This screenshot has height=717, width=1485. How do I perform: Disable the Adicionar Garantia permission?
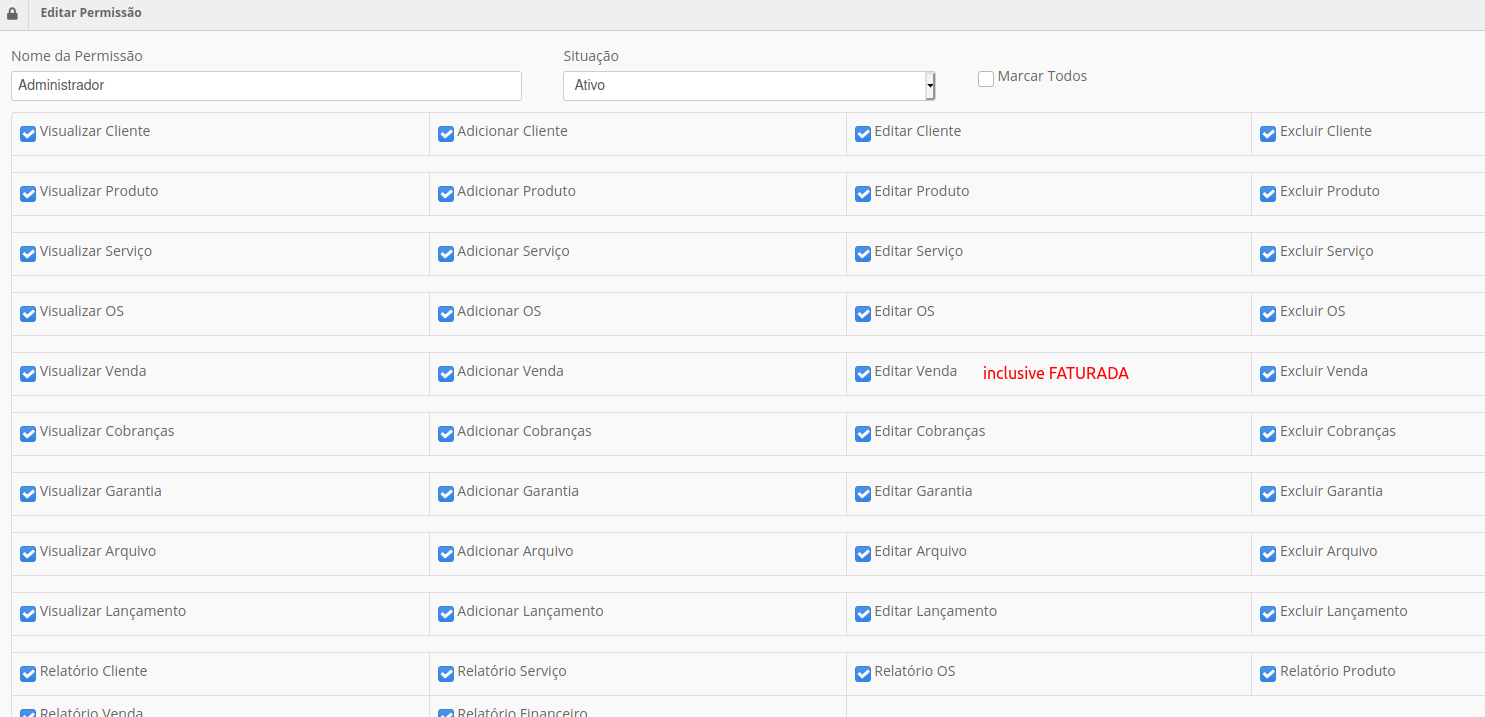(x=445, y=493)
